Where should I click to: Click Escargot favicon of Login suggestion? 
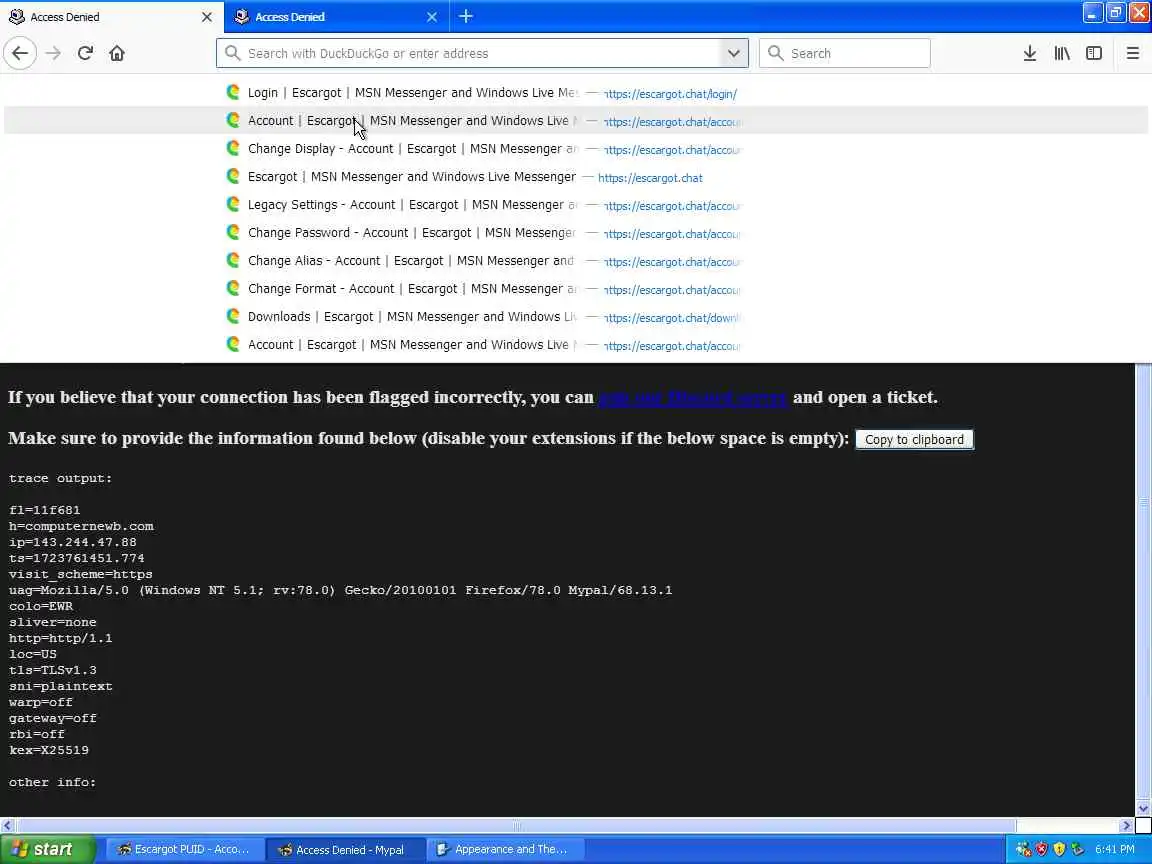233,92
